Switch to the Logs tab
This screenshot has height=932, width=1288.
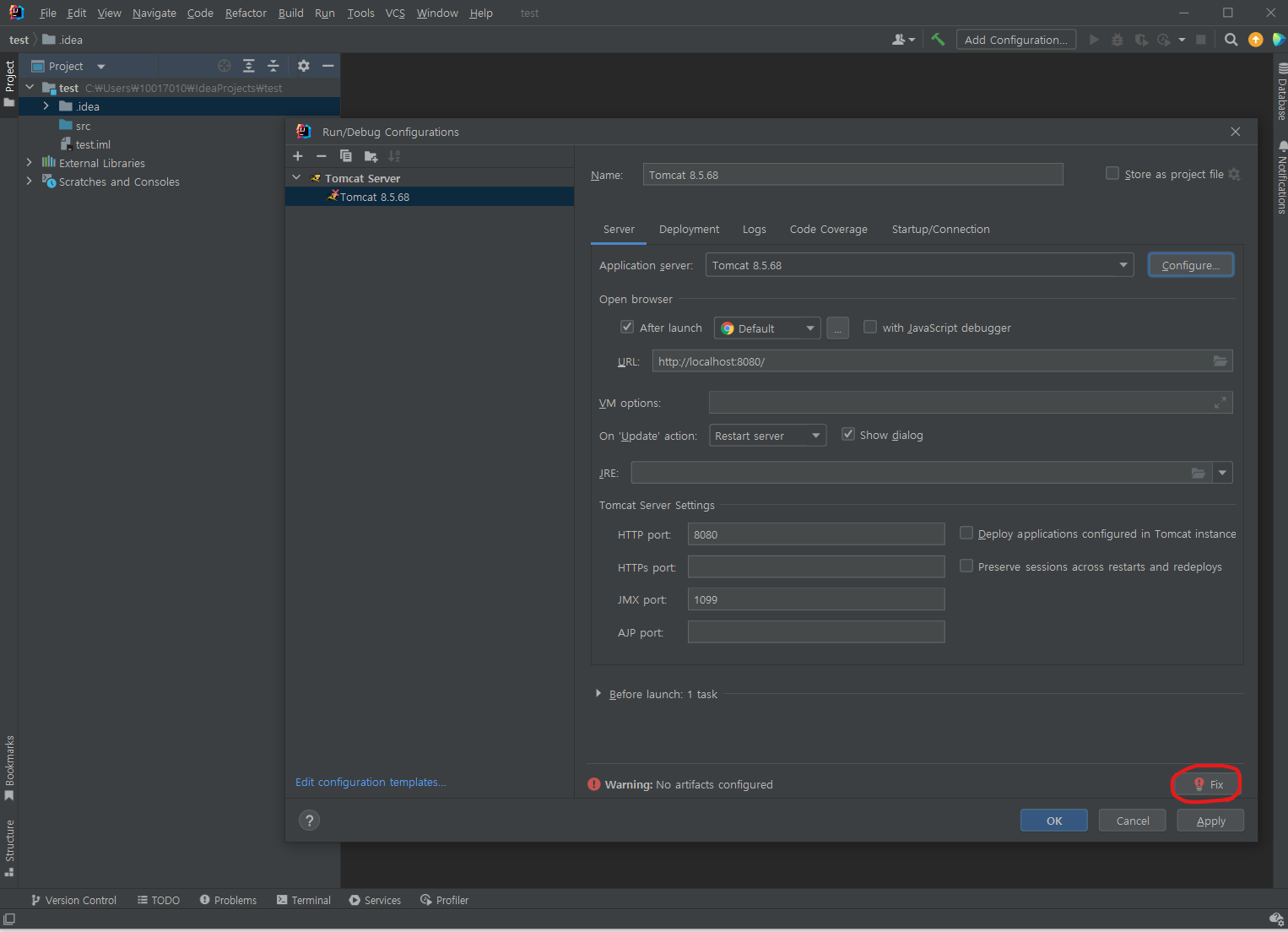tap(755, 230)
